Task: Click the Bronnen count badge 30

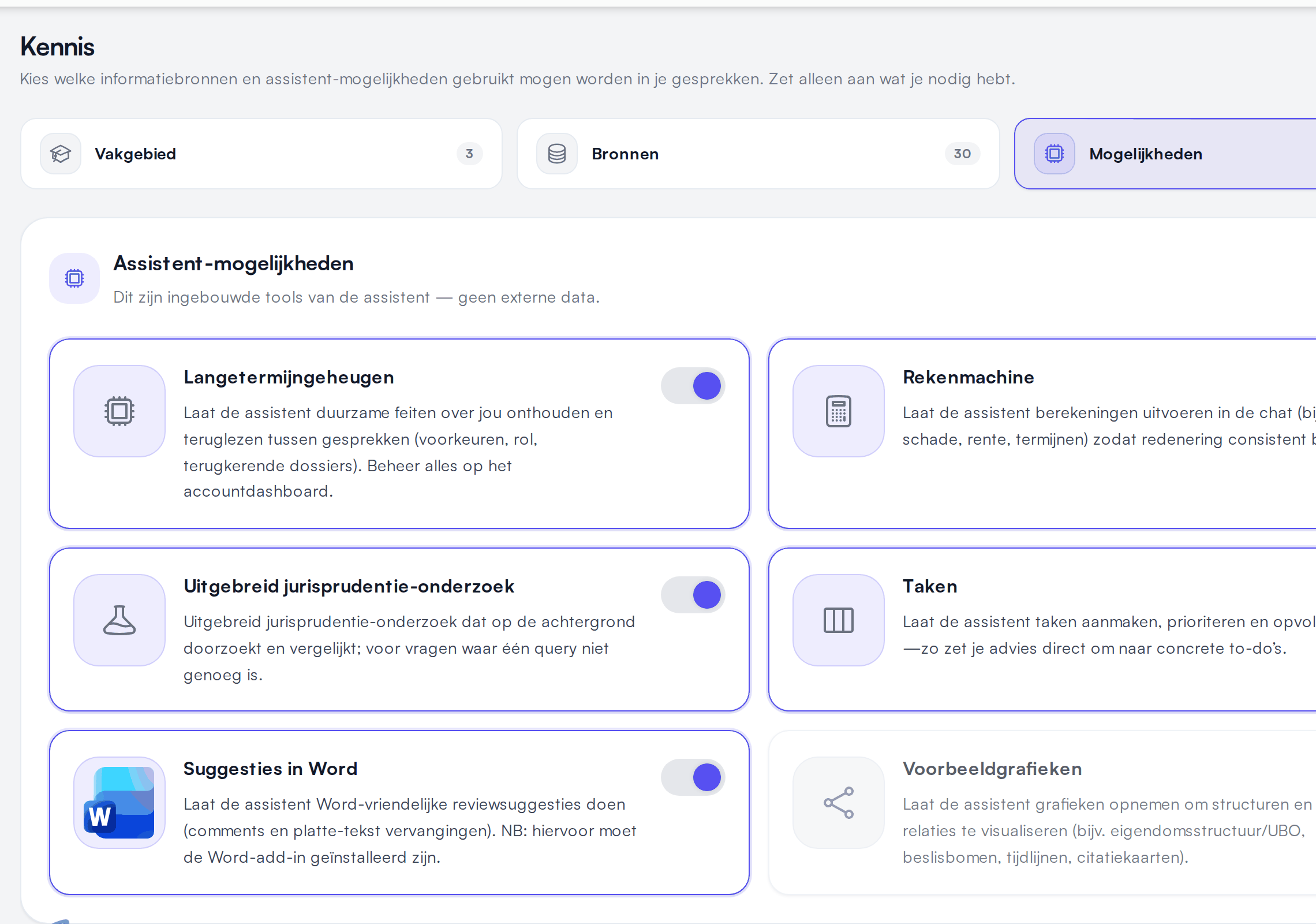Action: pos(962,154)
